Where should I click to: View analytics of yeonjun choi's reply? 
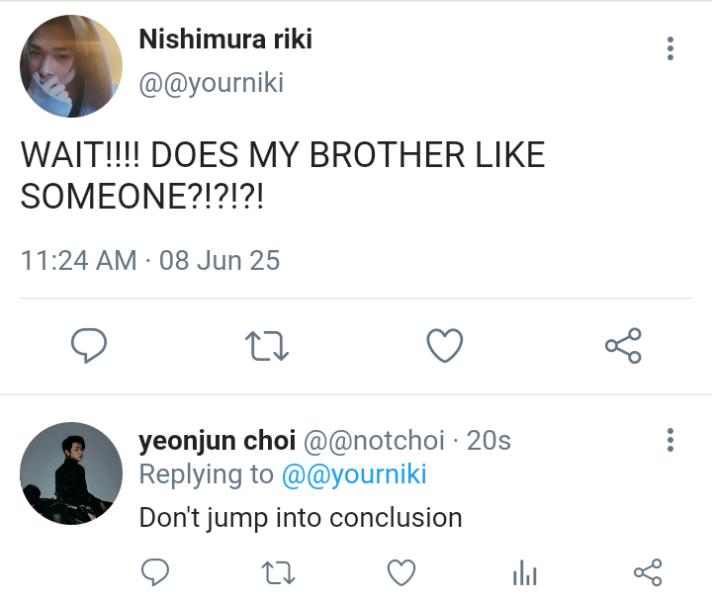(524, 573)
